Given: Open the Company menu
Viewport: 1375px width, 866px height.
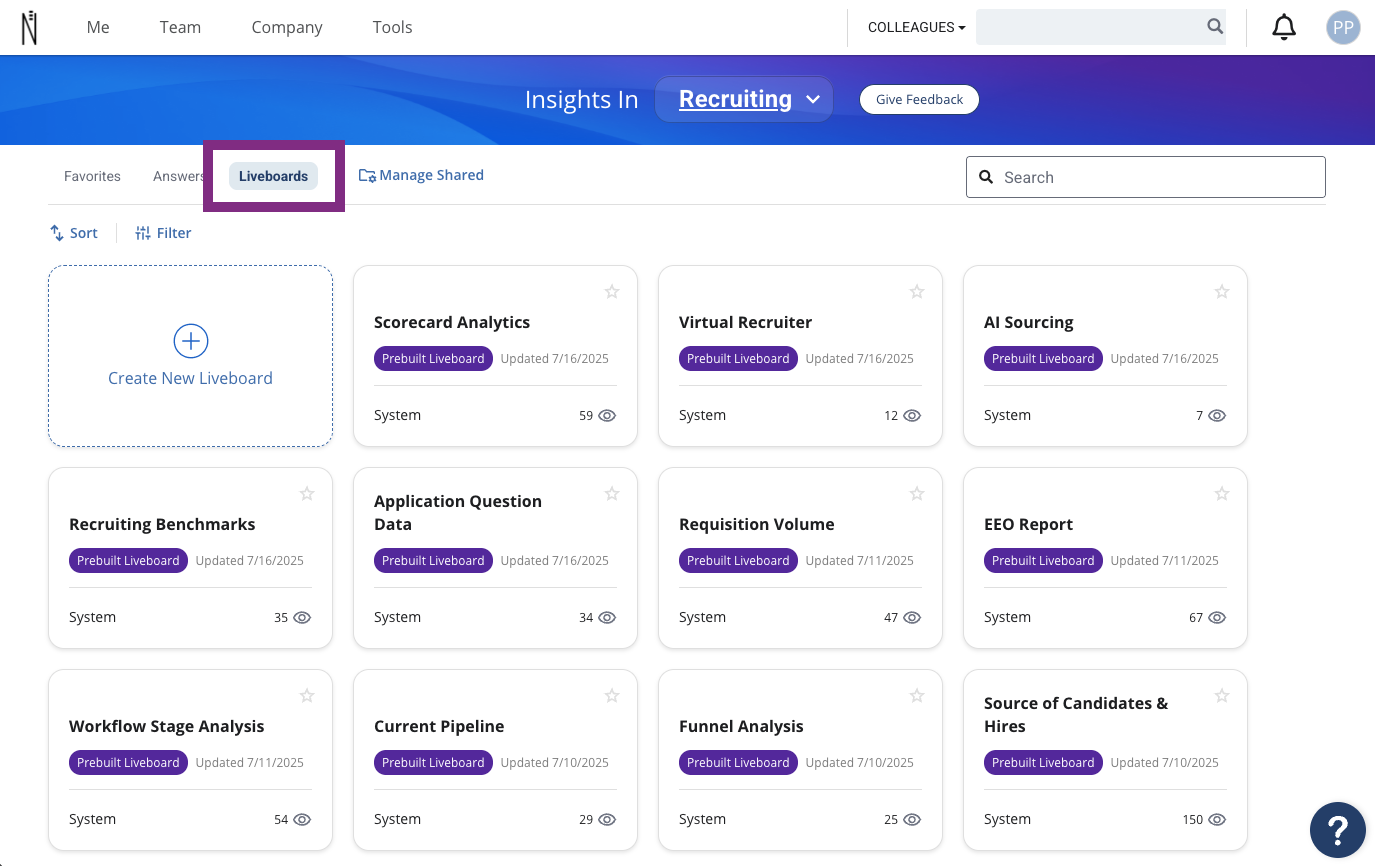Looking at the screenshot, I should pyautogui.click(x=287, y=28).
